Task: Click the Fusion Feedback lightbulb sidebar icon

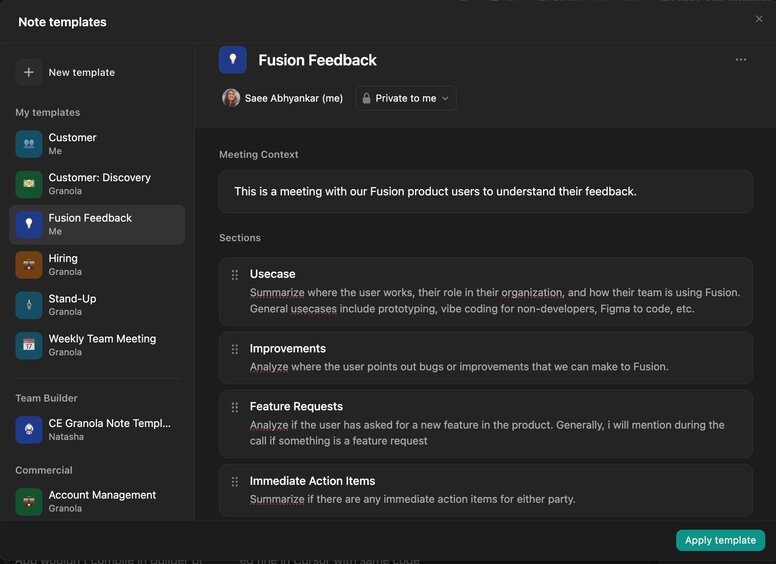Action: [x=29, y=224]
